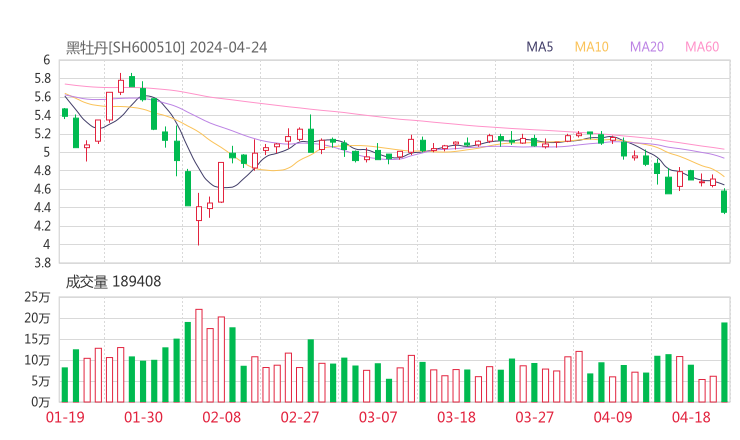Click the tallest red volume bar
This screenshot has height=440, width=740.
pos(199,356)
